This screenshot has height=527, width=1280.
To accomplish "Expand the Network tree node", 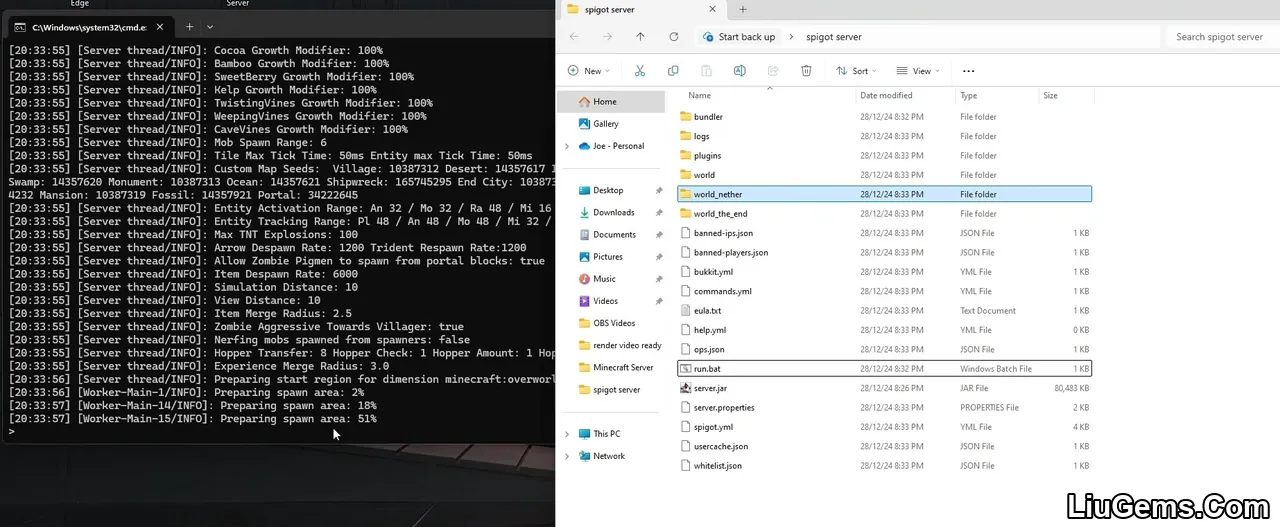I will tap(567, 456).
